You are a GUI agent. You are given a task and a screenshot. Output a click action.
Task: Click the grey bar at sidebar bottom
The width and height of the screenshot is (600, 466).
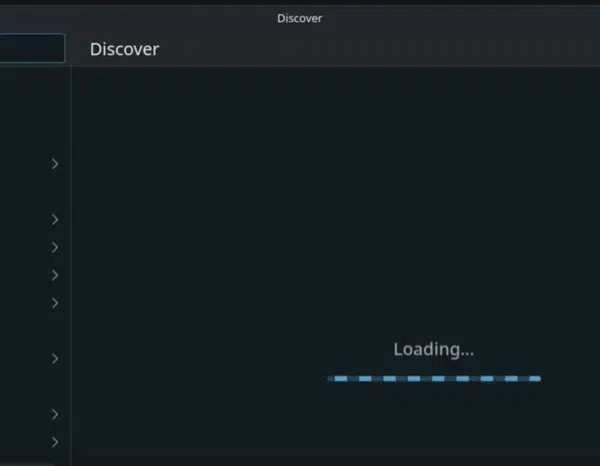27,464
